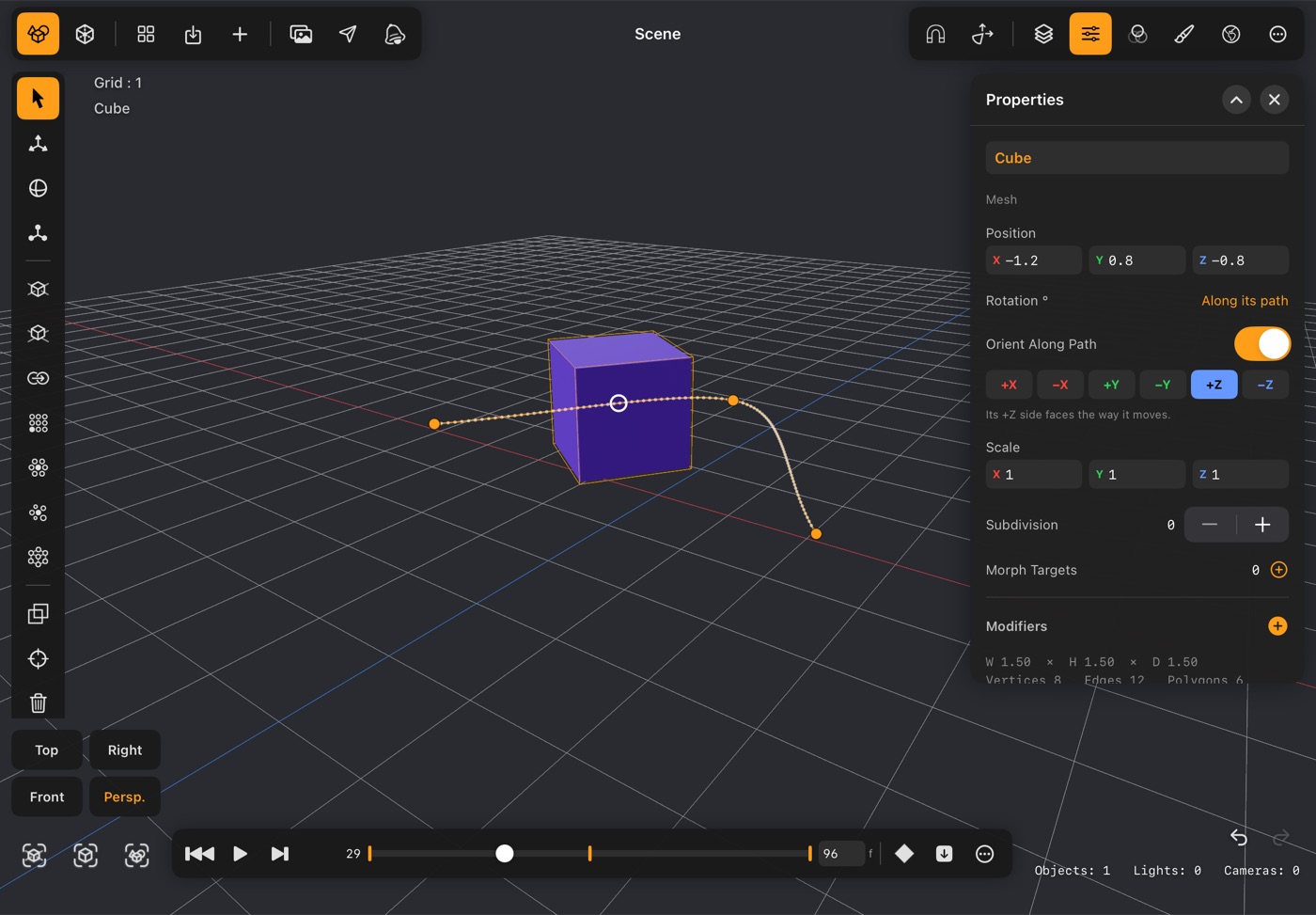This screenshot has height=915, width=1316.
Task: Open the properties sliders icon
Action: pyautogui.click(x=1090, y=34)
